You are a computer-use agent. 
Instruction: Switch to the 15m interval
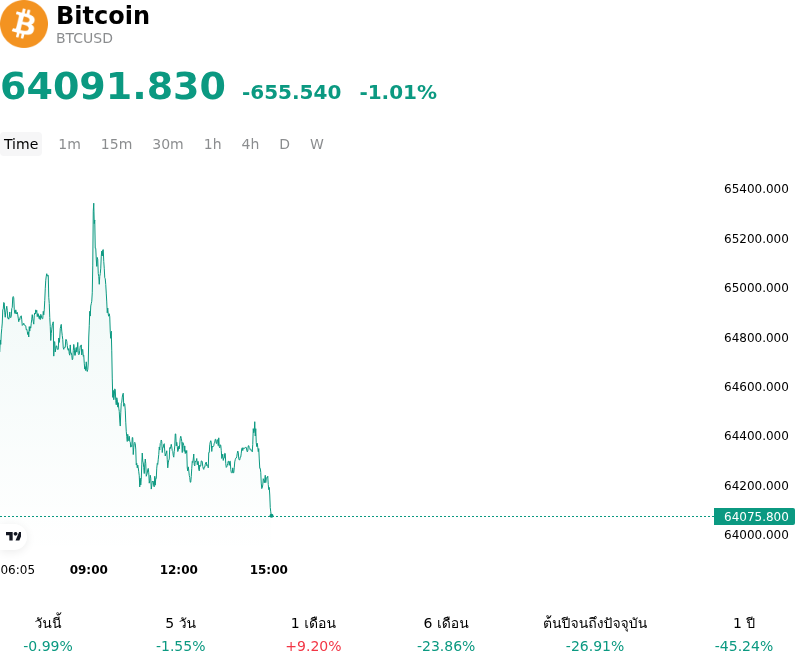pyautogui.click(x=116, y=144)
